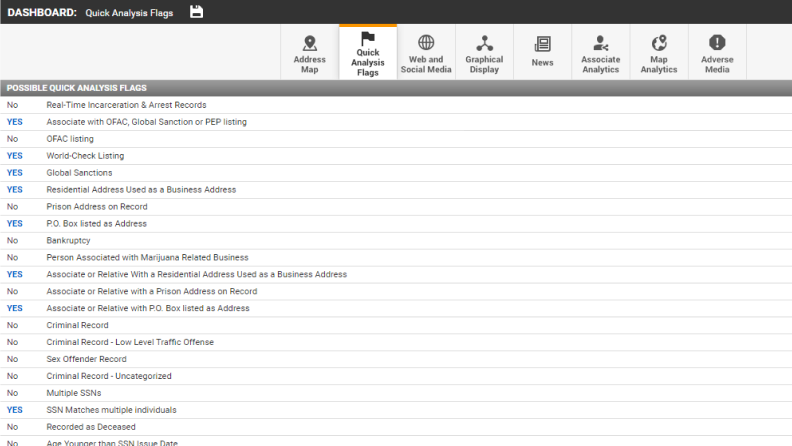Click YES beside World-Check Listing
Viewport: 792px width, 446px height.
coord(14,156)
